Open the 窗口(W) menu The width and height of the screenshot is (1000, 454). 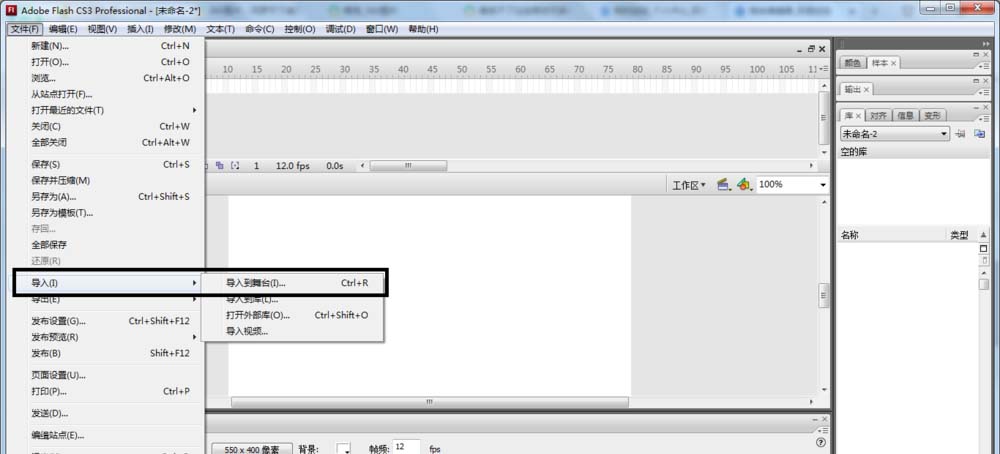pyautogui.click(x=381, y=29)
